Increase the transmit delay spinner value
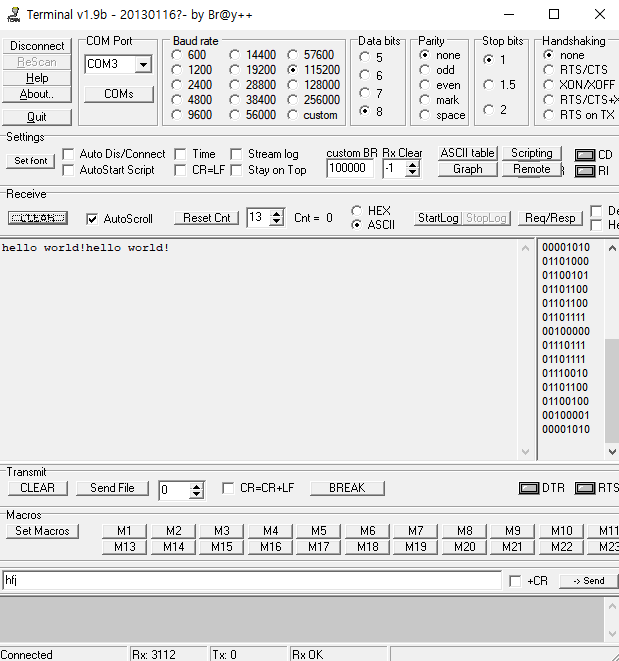 coord(196,487)
